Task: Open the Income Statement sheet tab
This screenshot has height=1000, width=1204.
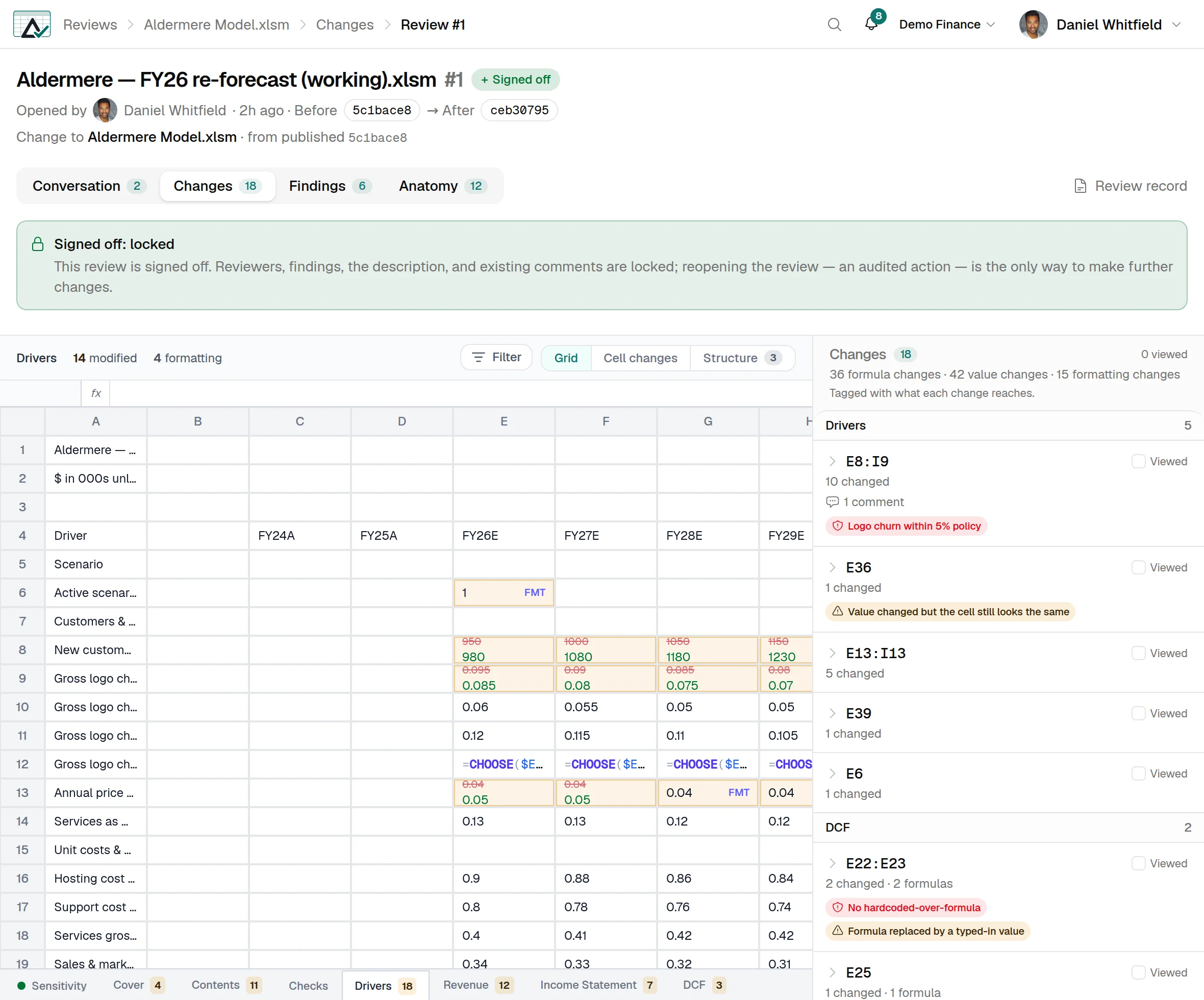Action: coord(597,985)
